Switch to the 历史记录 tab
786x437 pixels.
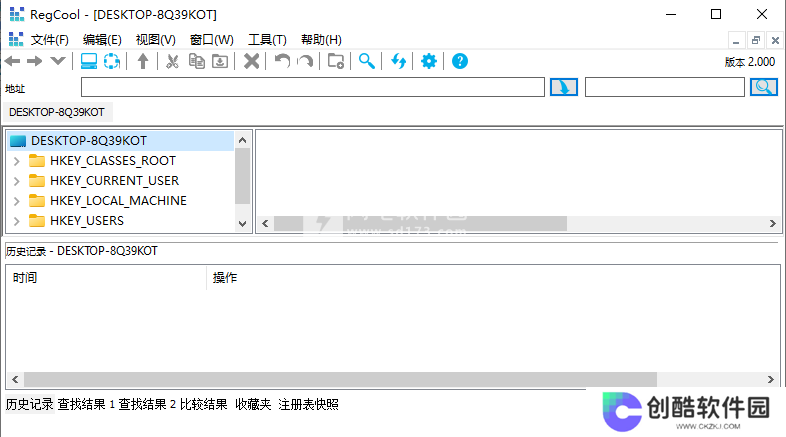[x=30, y=404]
